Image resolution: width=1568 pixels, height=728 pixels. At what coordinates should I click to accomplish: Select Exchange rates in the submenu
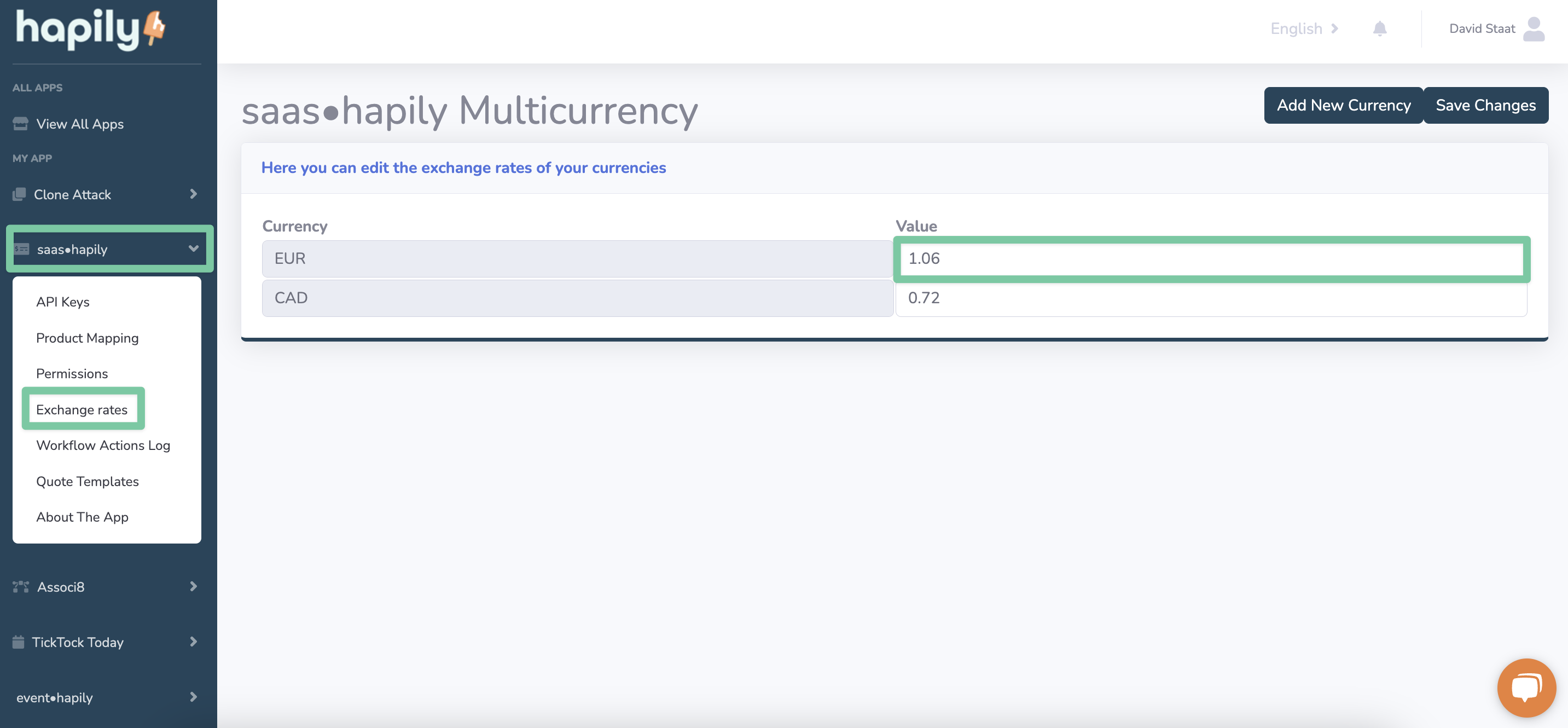(82, 409)
